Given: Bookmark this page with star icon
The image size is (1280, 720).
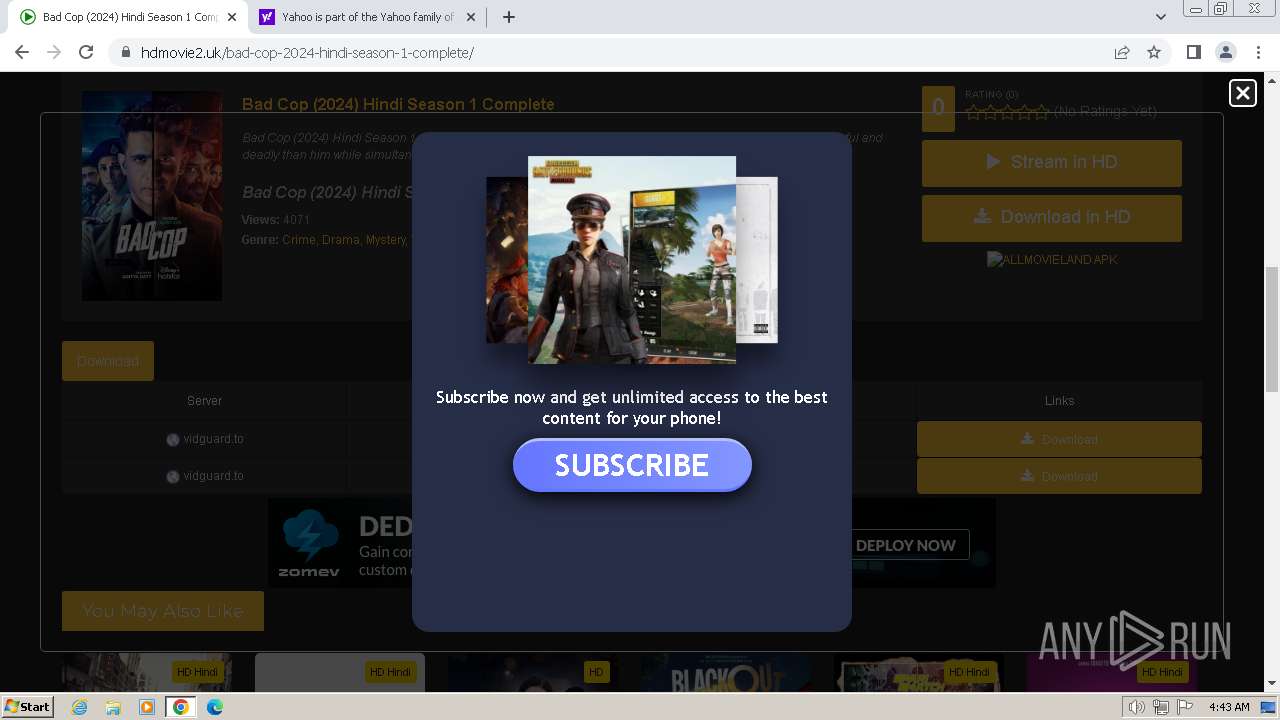Looking at the screenshot, I should (1154, 52).
